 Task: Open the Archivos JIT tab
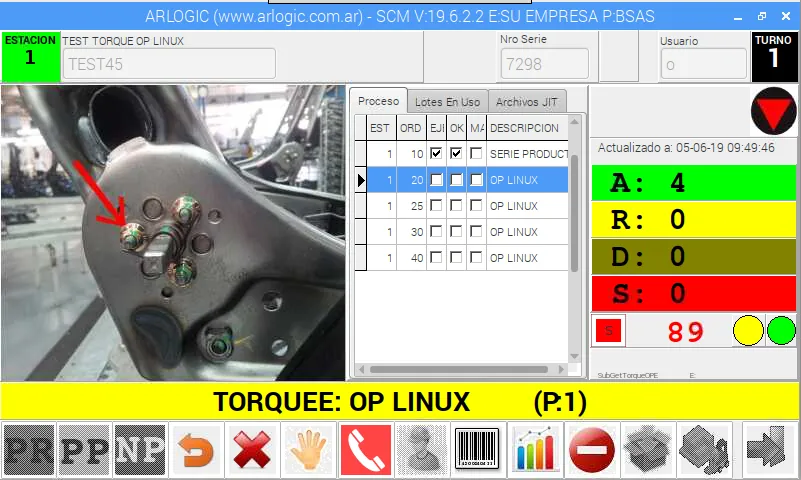coord(527,102)
